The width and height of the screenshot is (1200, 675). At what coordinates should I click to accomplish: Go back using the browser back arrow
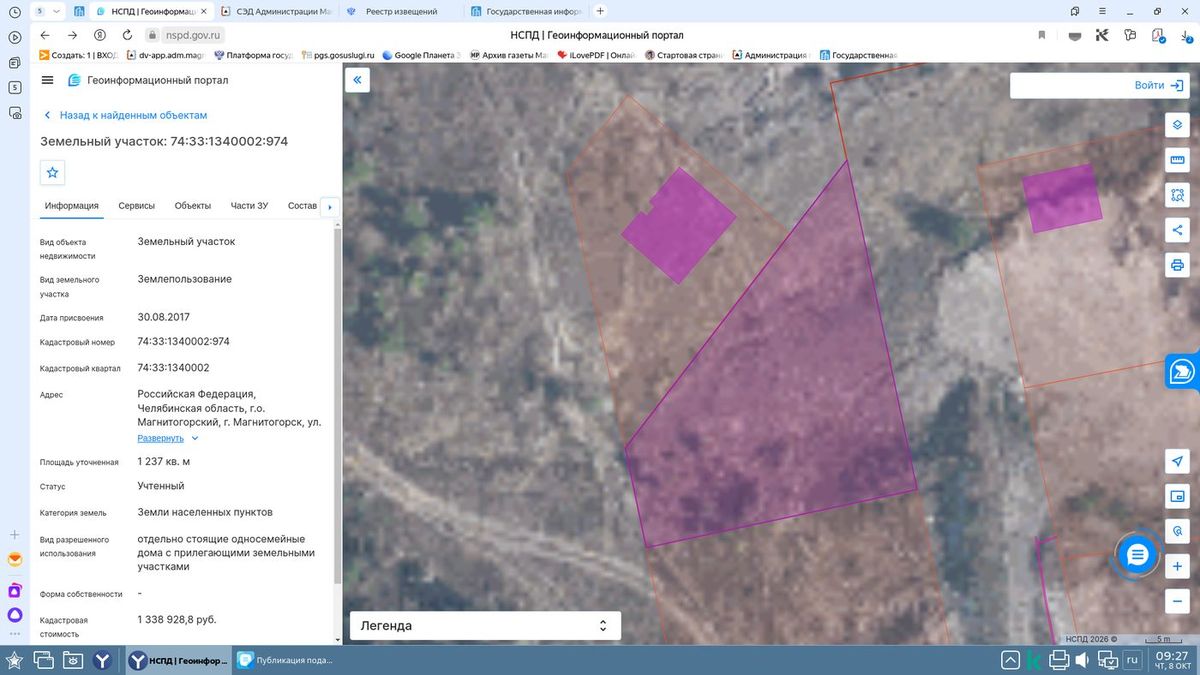45,35
